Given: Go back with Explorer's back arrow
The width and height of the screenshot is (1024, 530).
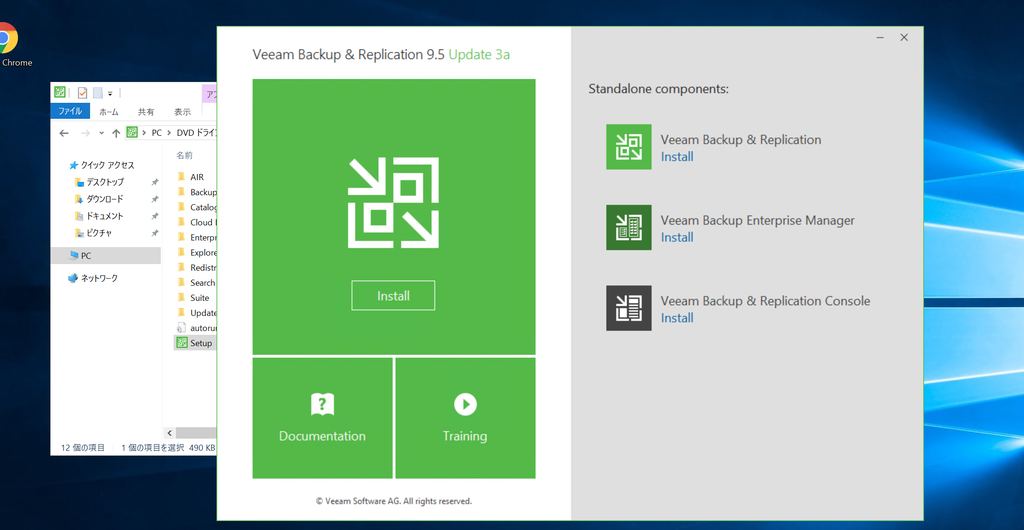Looking at the screenshot, I should click(64, 133).
